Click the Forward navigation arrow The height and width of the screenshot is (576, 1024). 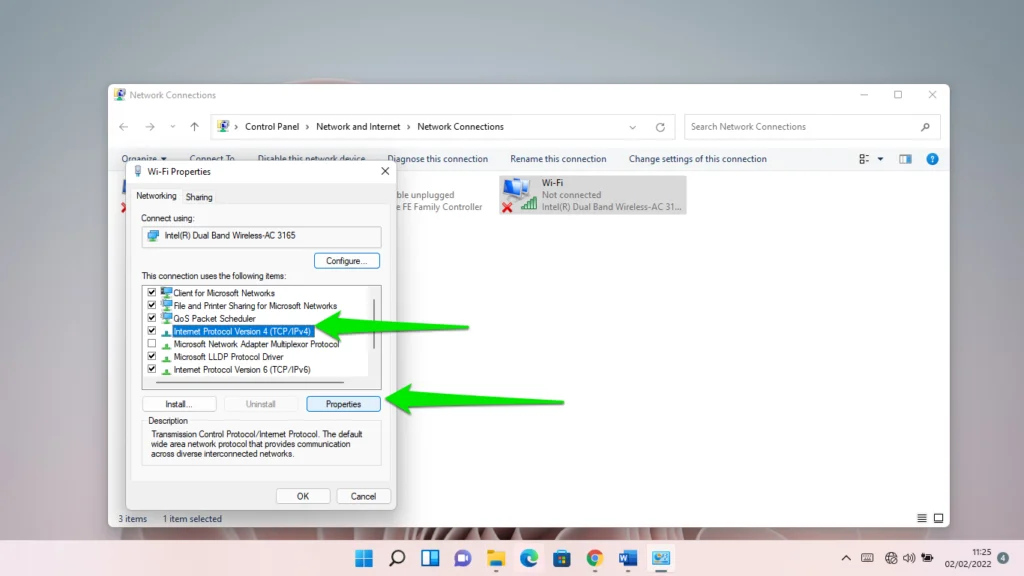pyautogui.click(x=150, y=127)
